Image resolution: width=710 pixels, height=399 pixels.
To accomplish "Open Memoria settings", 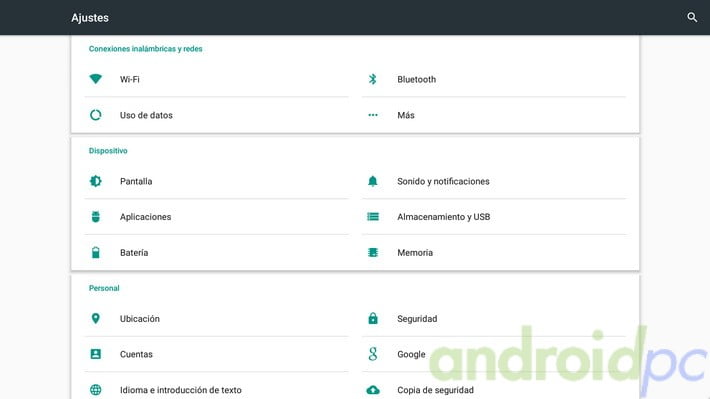I will [x=494, y=253].
